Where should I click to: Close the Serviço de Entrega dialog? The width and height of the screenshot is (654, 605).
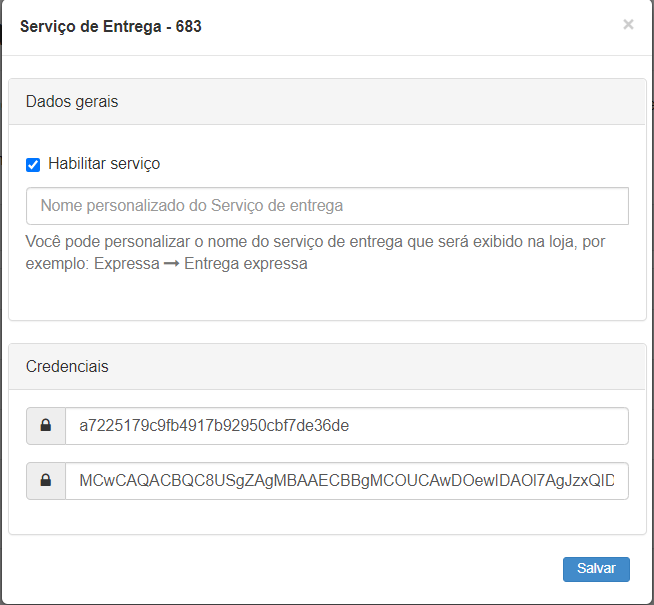click(x=628, y=25)
